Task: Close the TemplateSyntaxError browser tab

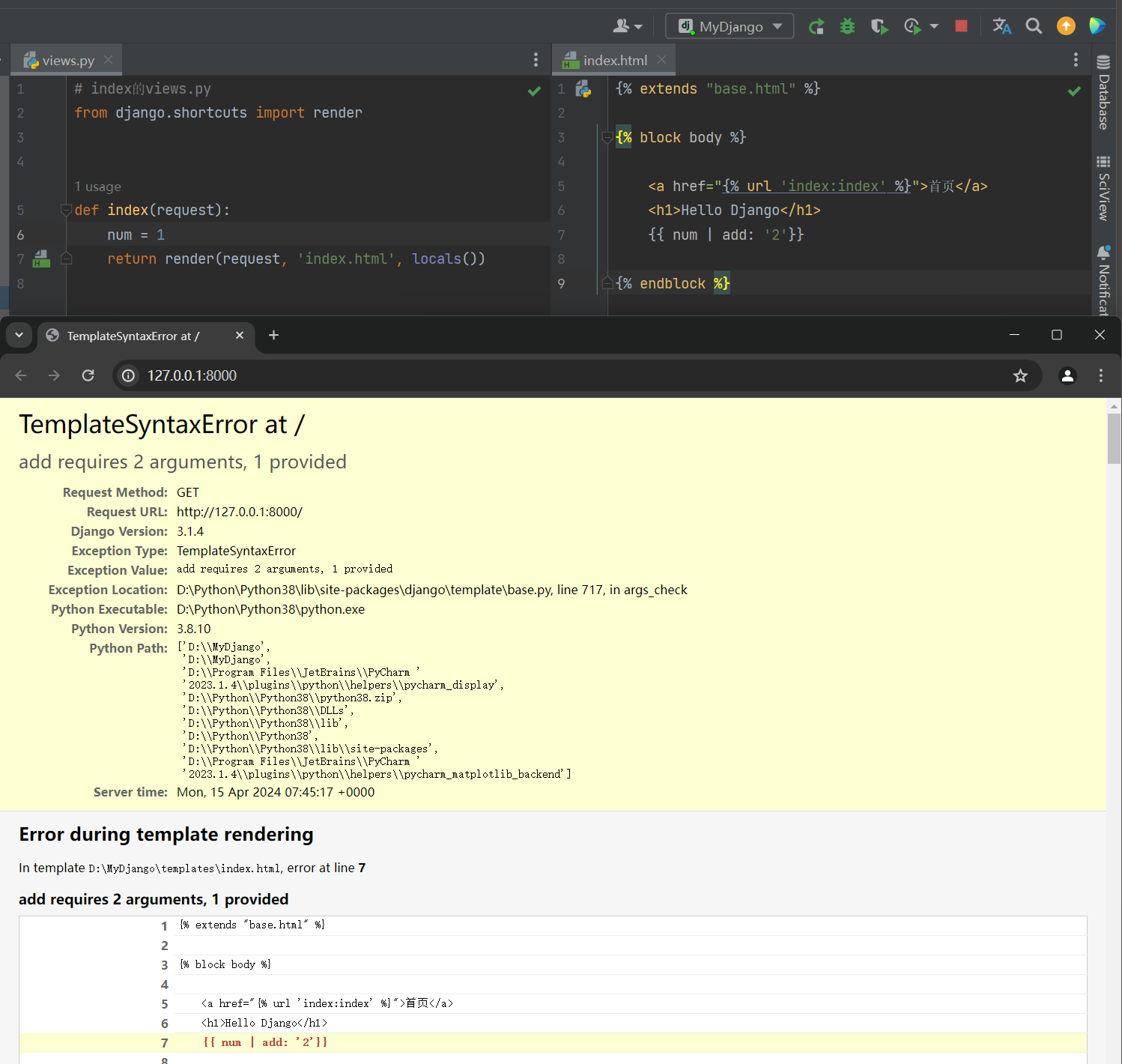Action: [240, 335]
